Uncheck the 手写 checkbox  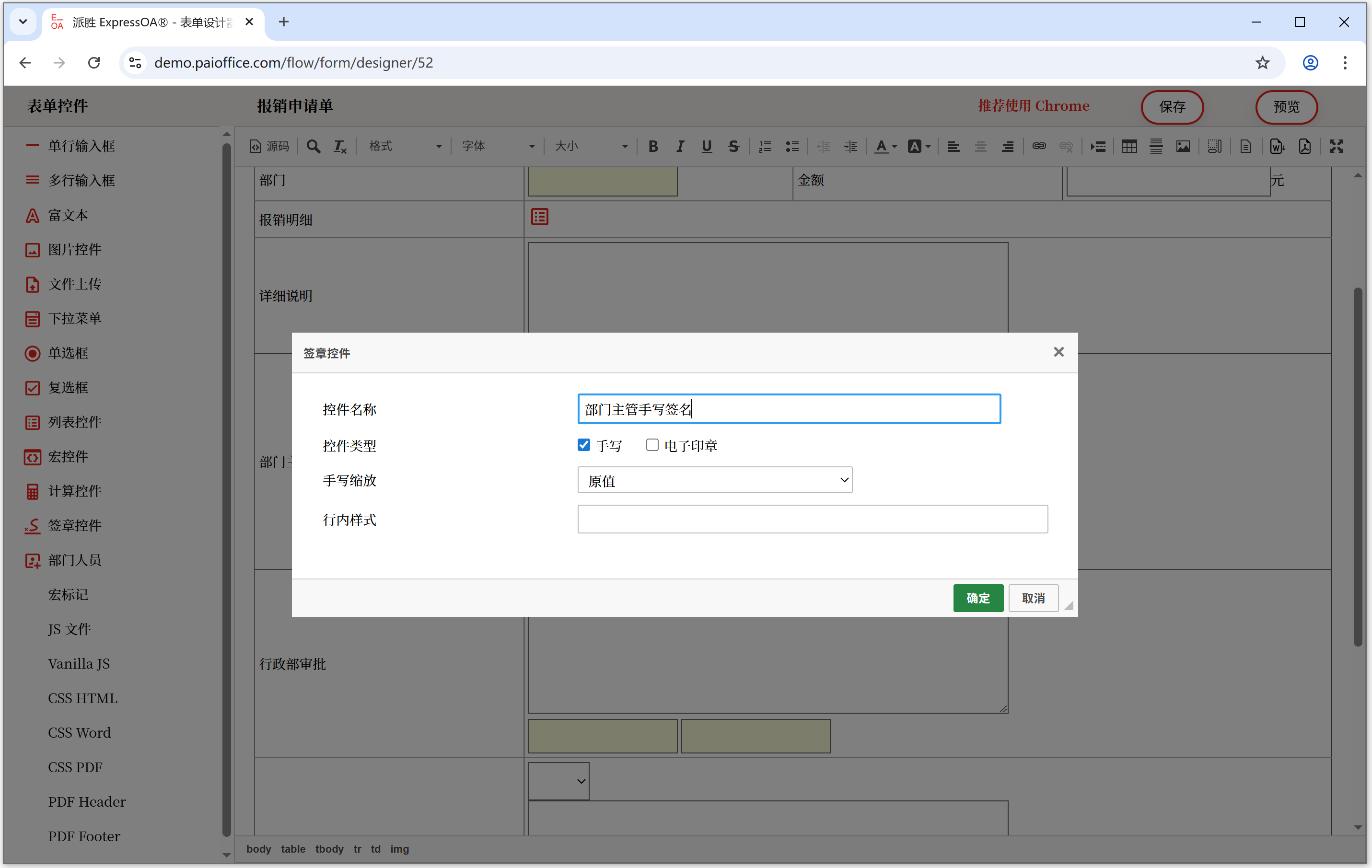point(583,445)
